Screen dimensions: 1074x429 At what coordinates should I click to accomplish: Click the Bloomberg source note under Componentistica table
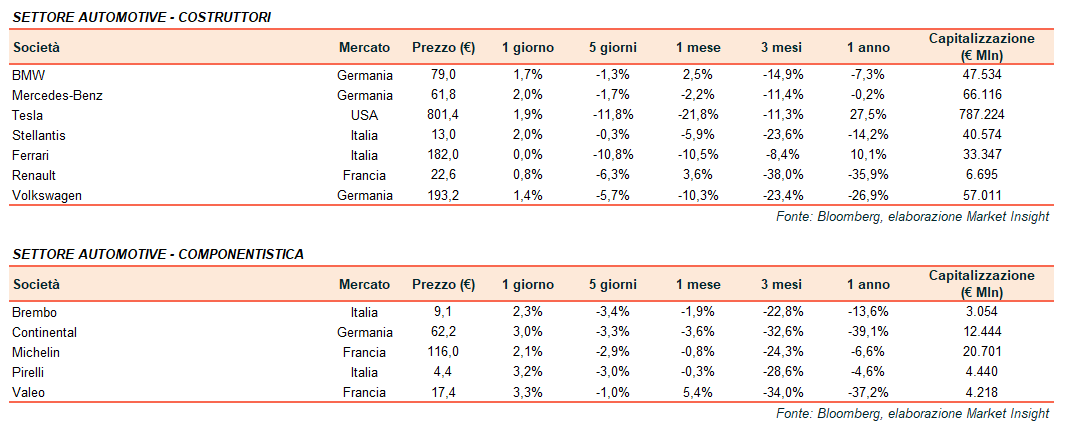coord(912,413)
